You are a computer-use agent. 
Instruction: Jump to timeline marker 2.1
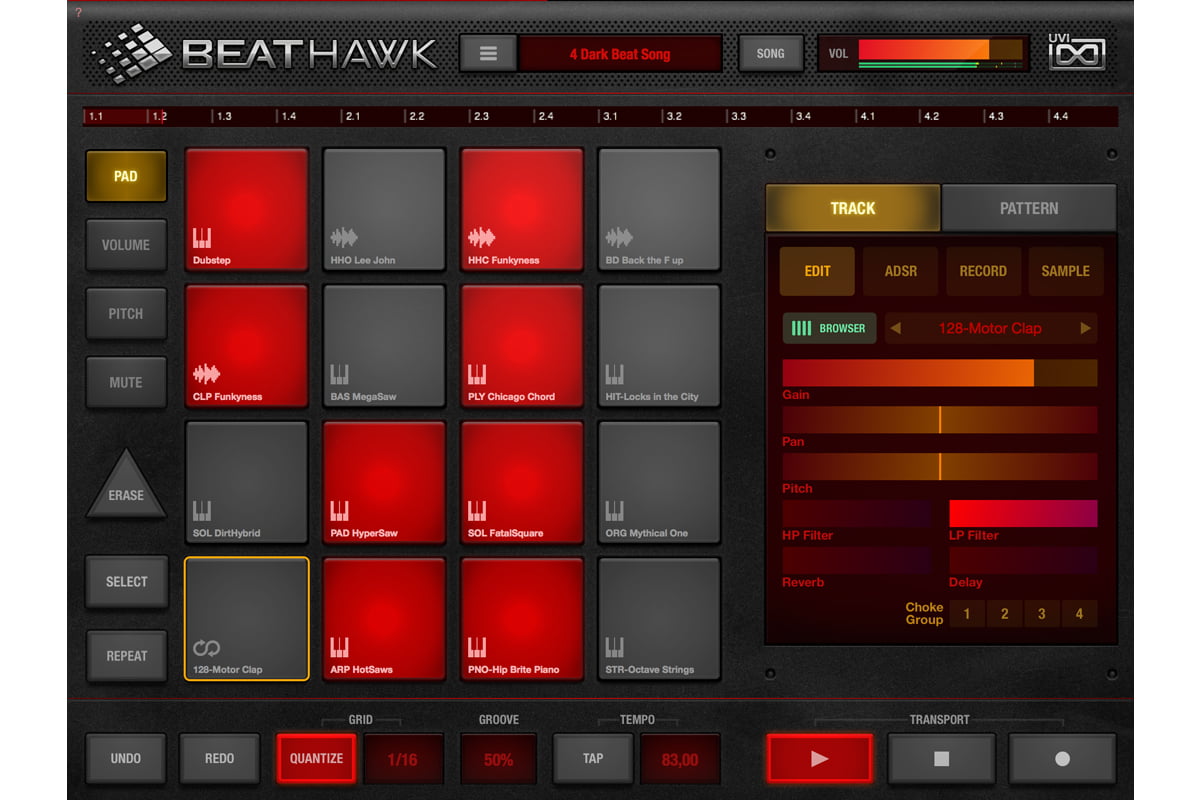pyautogui.click(x=352, y=117)
